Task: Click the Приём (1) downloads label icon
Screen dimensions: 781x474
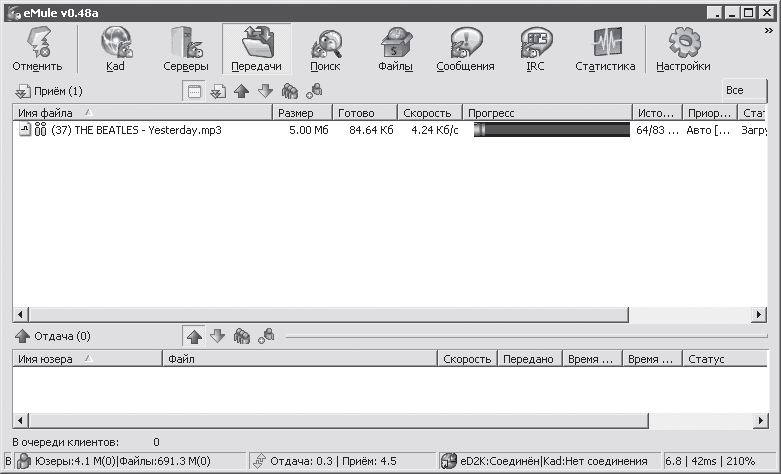Action: click(x=23, y=92)
